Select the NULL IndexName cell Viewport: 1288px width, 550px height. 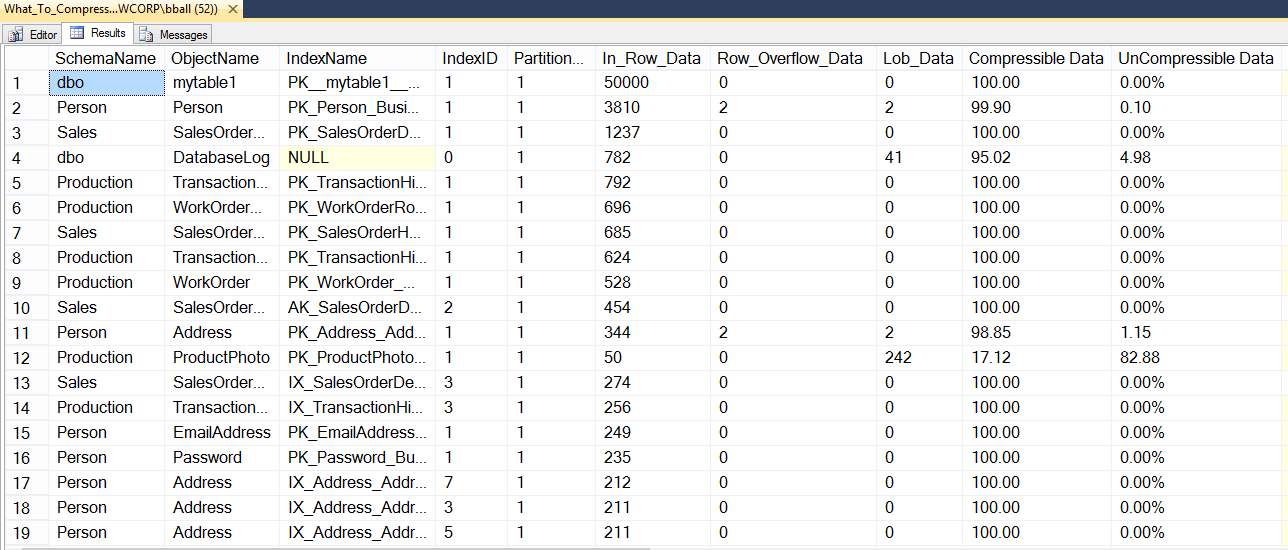coord(308,158)
